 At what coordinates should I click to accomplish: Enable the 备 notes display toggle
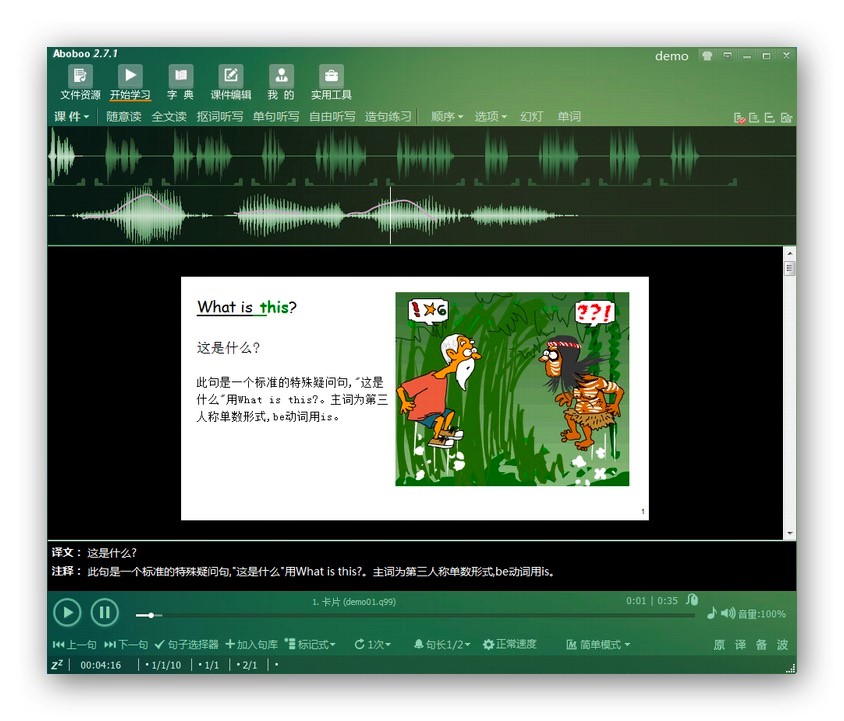point(762,645)
